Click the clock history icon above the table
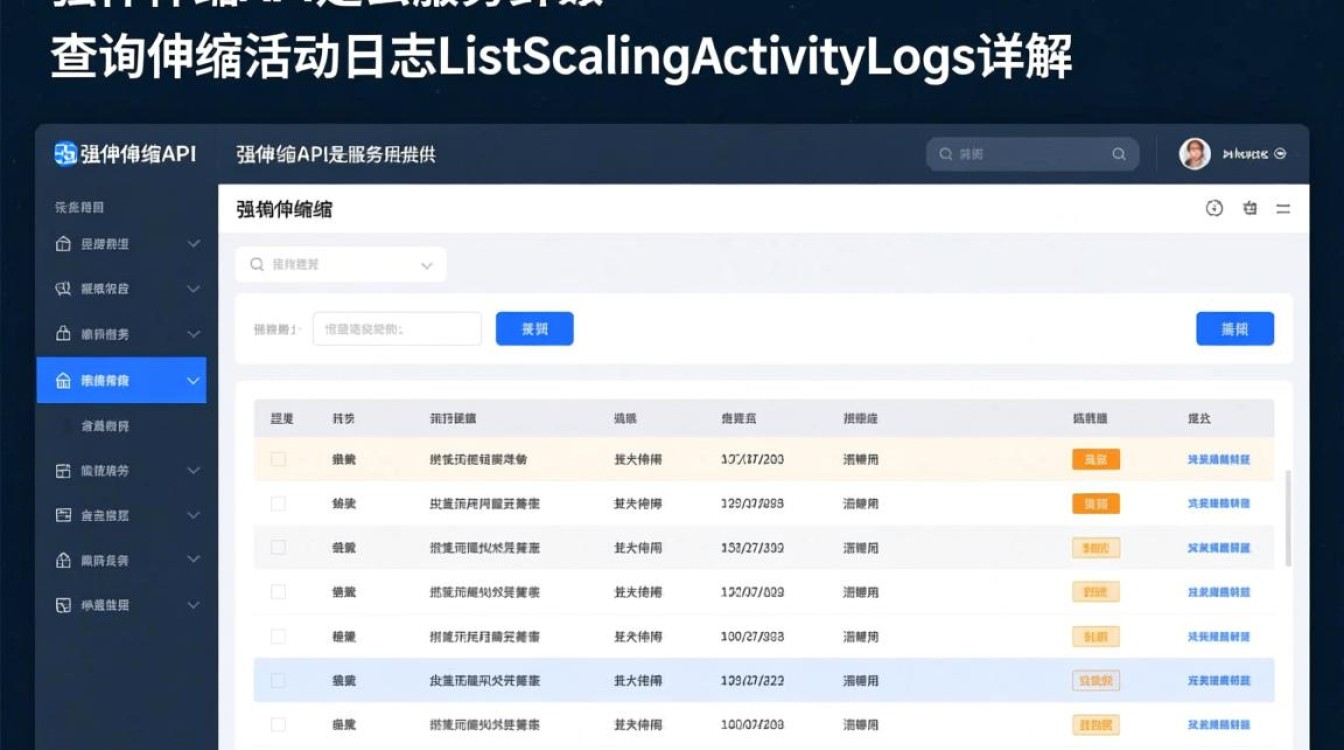 tap(1214, 209)
